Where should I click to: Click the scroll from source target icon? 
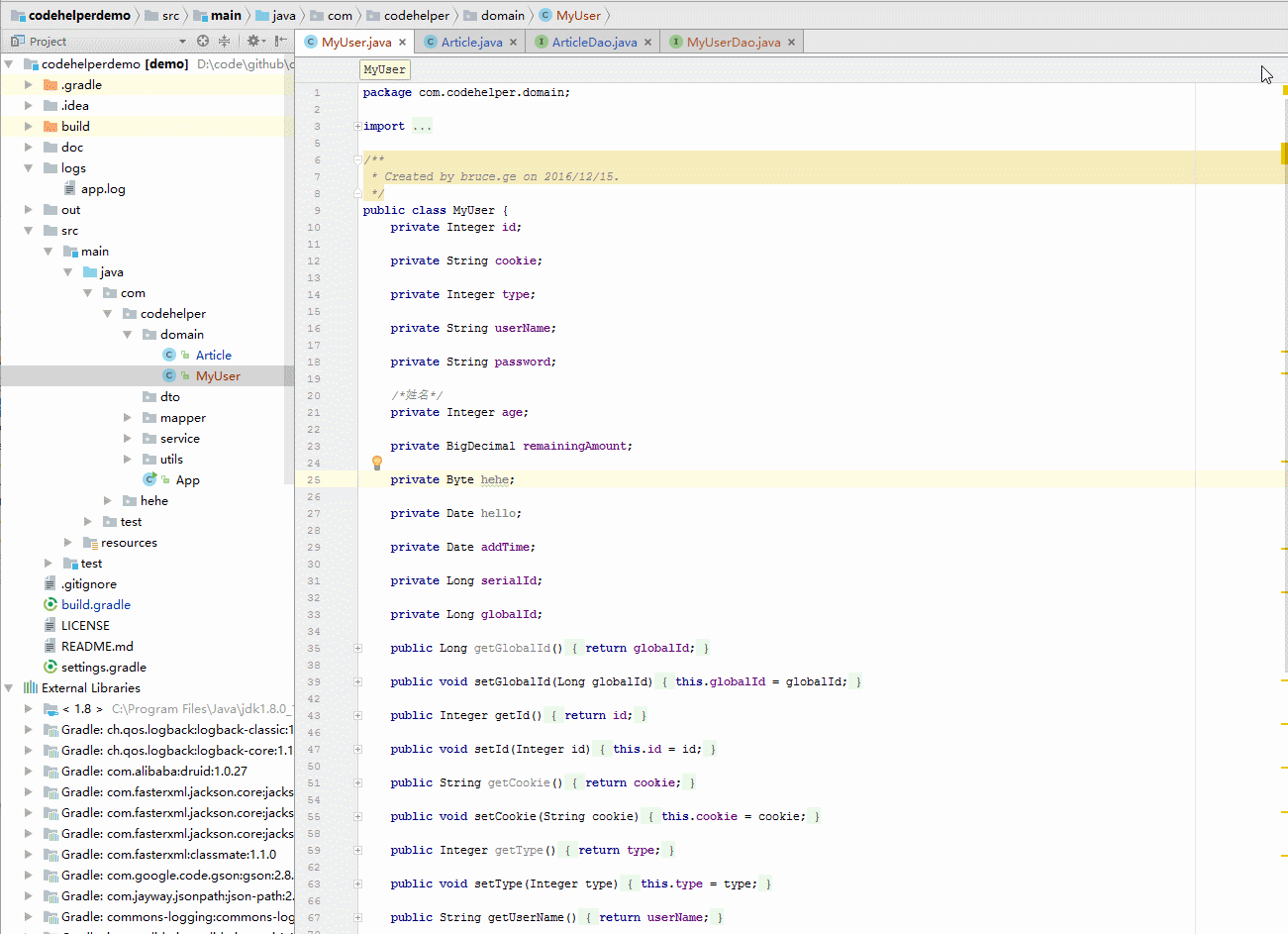(x=203, y=41)
